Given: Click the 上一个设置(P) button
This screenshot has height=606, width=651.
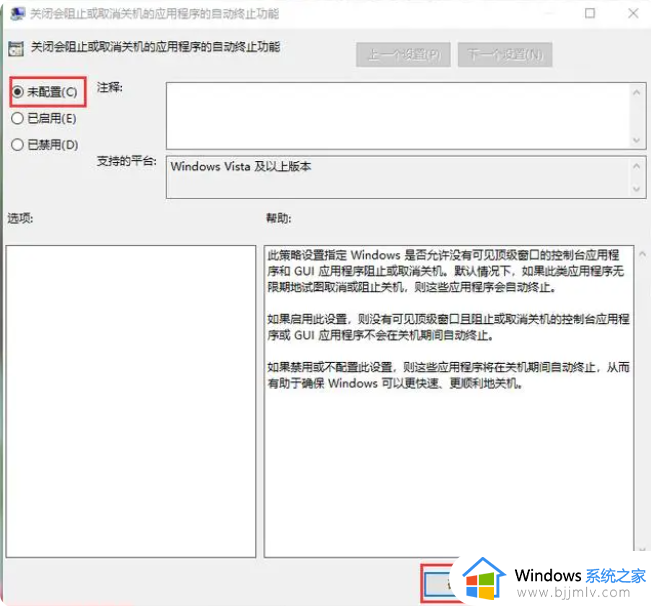Looking at the screenshot, I should [403, 54].
